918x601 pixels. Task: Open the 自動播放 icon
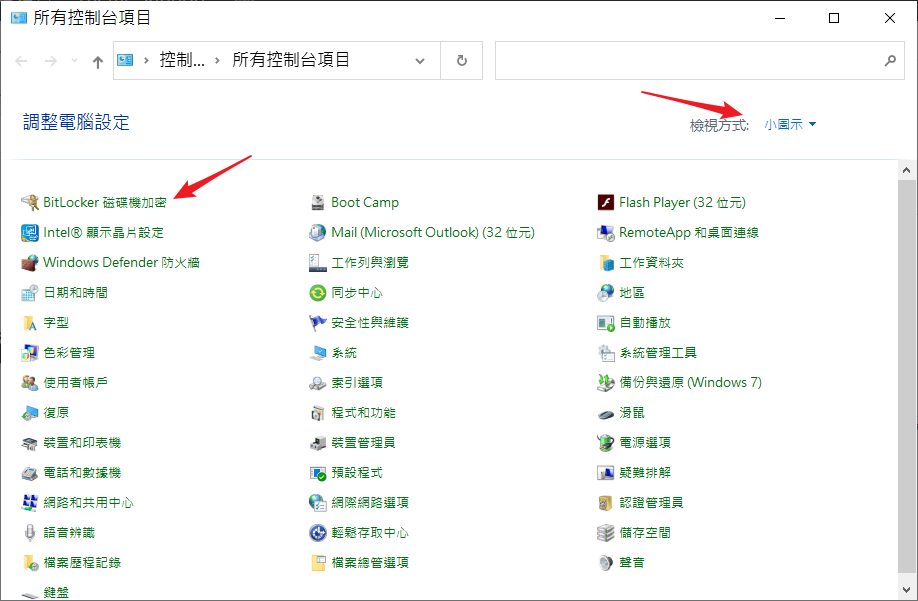606,322
